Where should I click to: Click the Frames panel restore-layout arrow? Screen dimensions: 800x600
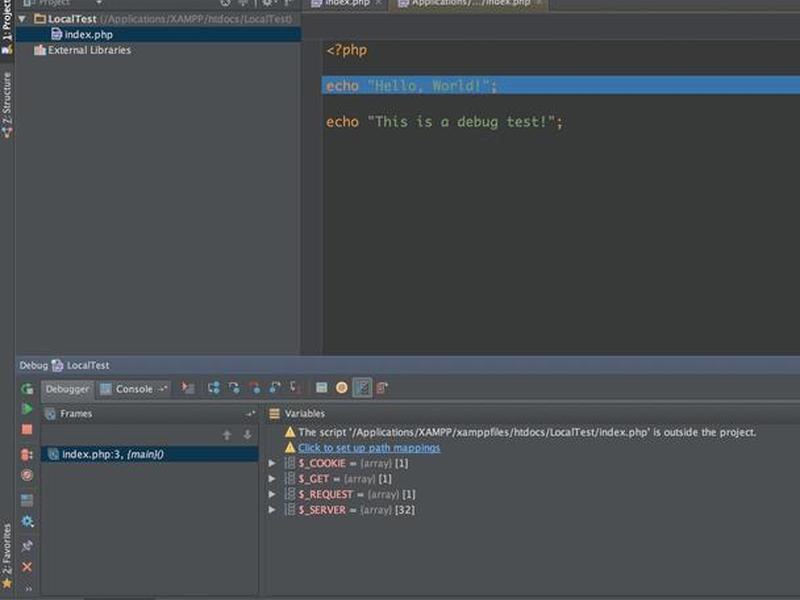point(250,414)
